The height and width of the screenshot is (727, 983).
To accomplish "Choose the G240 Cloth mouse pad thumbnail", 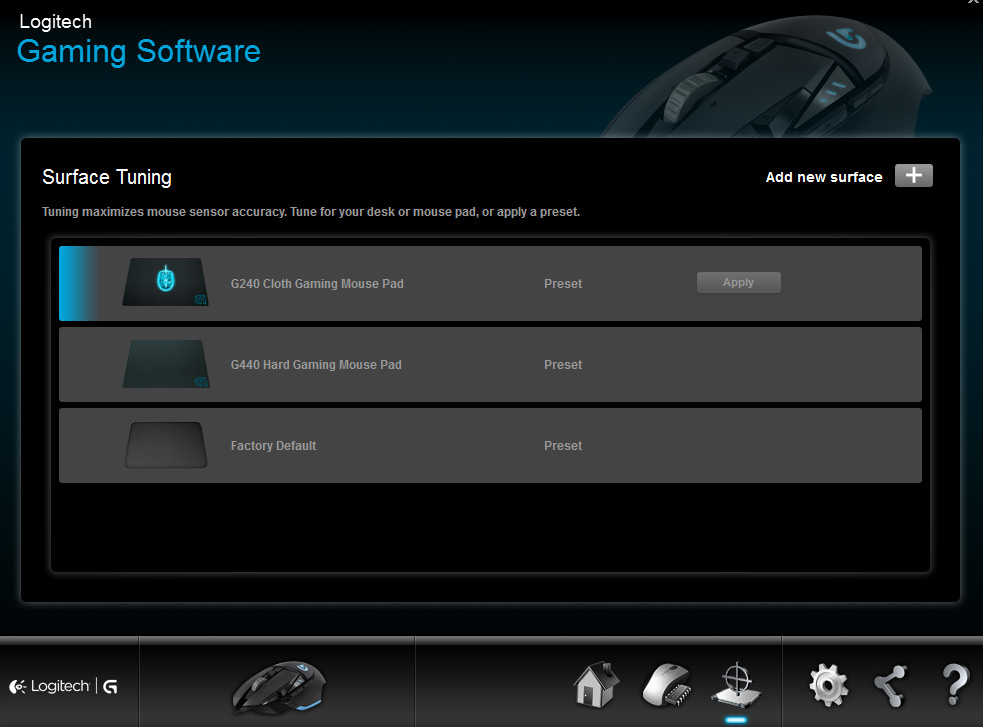I will (x=167, y=283).
